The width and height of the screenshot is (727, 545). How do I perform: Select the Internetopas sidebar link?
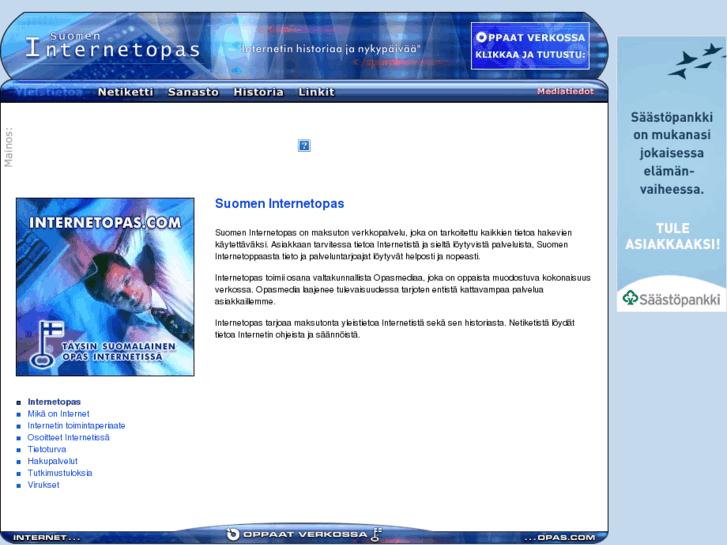(54, 402)
